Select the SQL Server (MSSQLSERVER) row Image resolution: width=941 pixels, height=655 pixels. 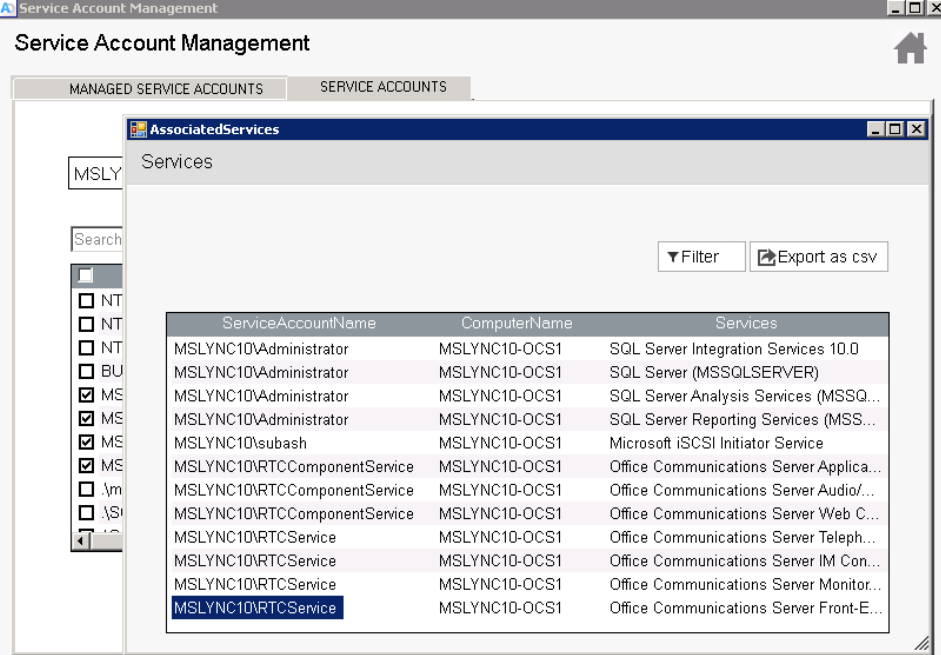pyautogui.click(x=714, y=372)
